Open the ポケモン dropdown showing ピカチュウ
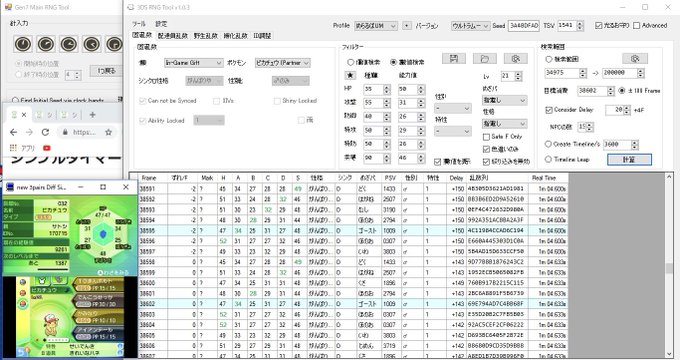The height and width of the screenshot is (360, 680). click(x=282, y=63)
